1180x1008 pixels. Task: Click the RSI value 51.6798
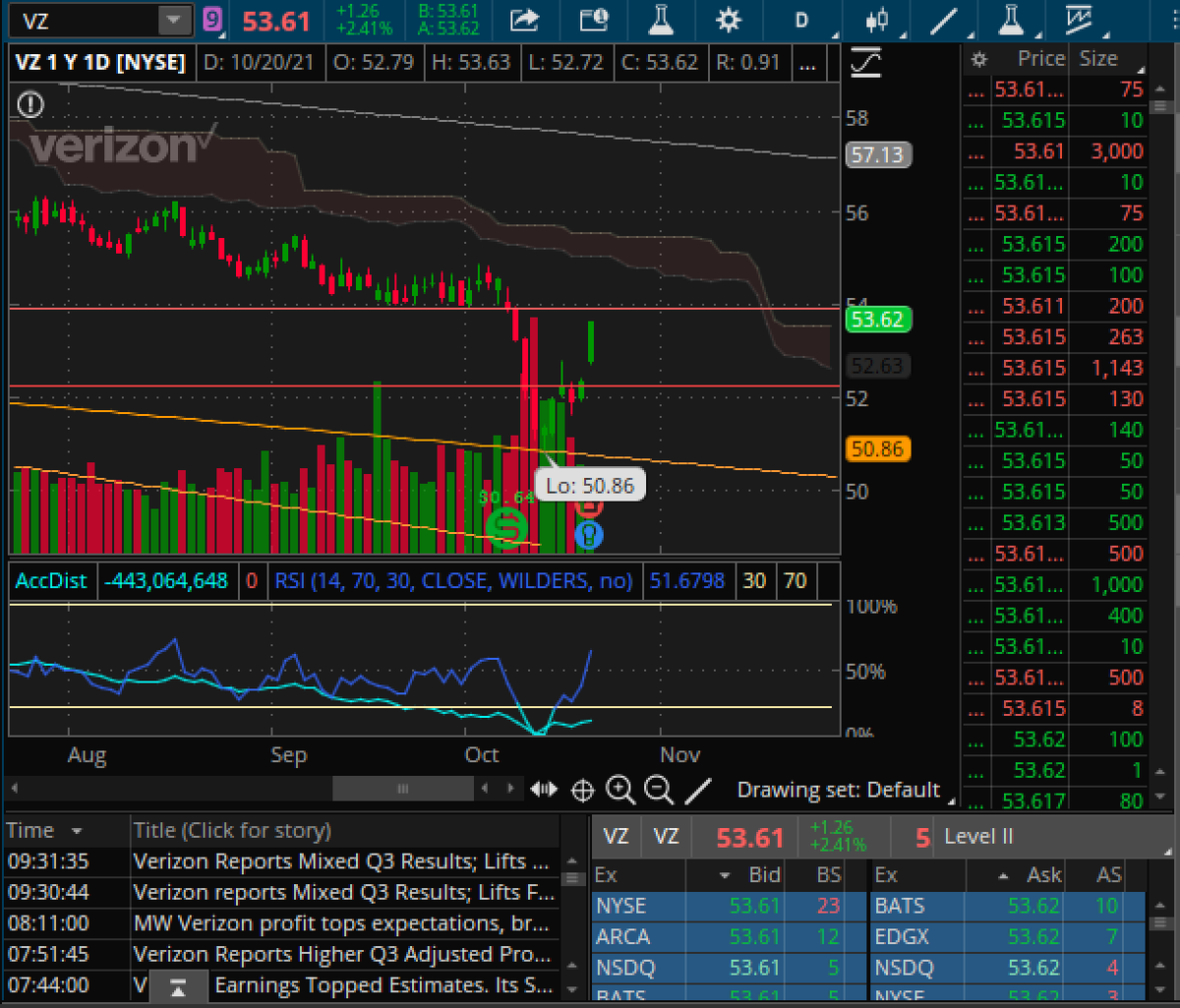pos(686,581)
